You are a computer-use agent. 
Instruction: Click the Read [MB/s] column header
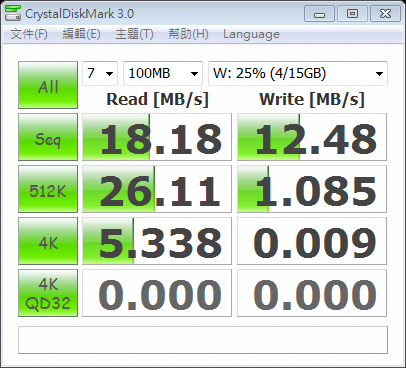(x=157, y=99)
